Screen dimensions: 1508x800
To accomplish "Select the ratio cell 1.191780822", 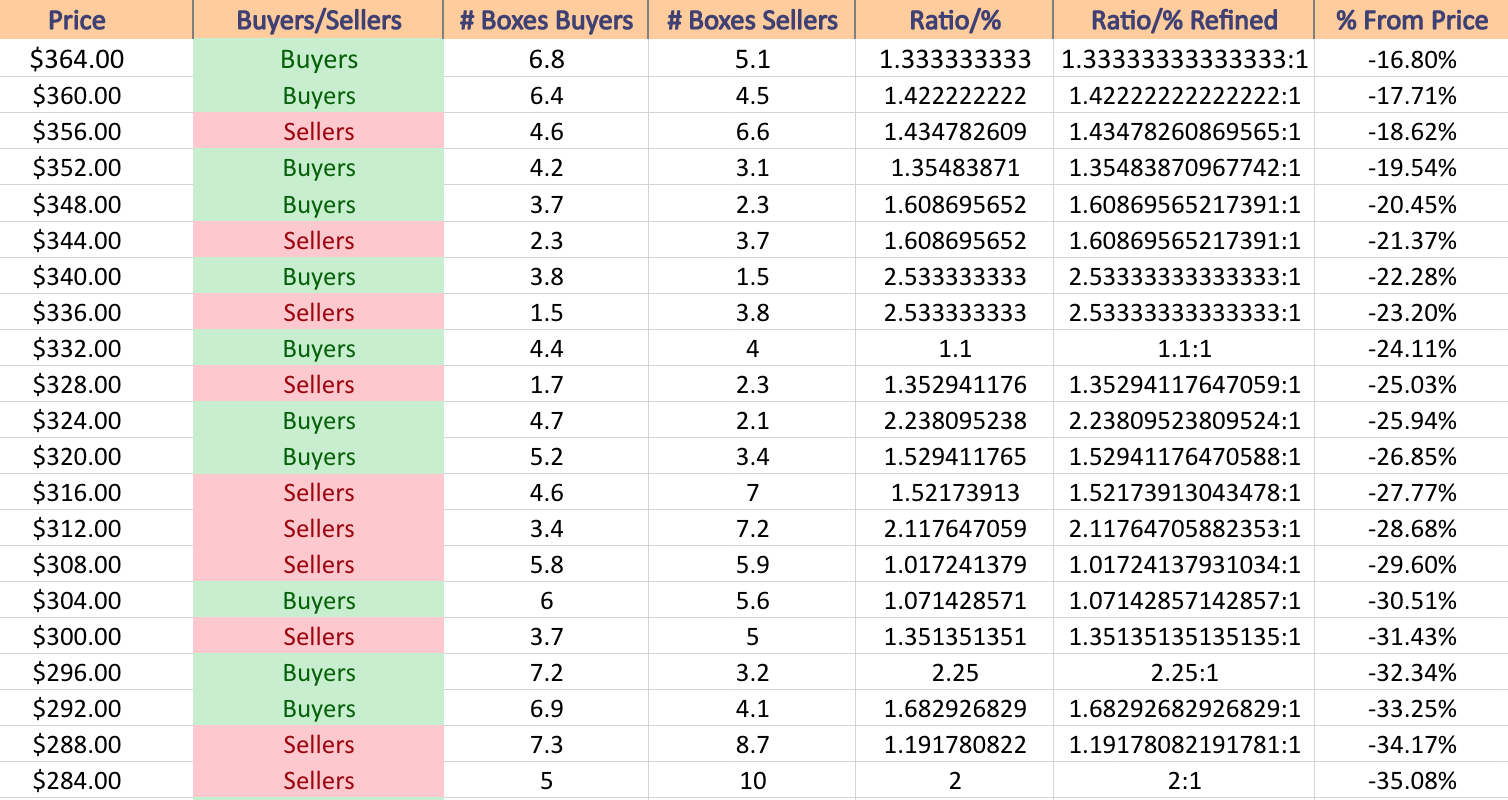I will point(955,744).
